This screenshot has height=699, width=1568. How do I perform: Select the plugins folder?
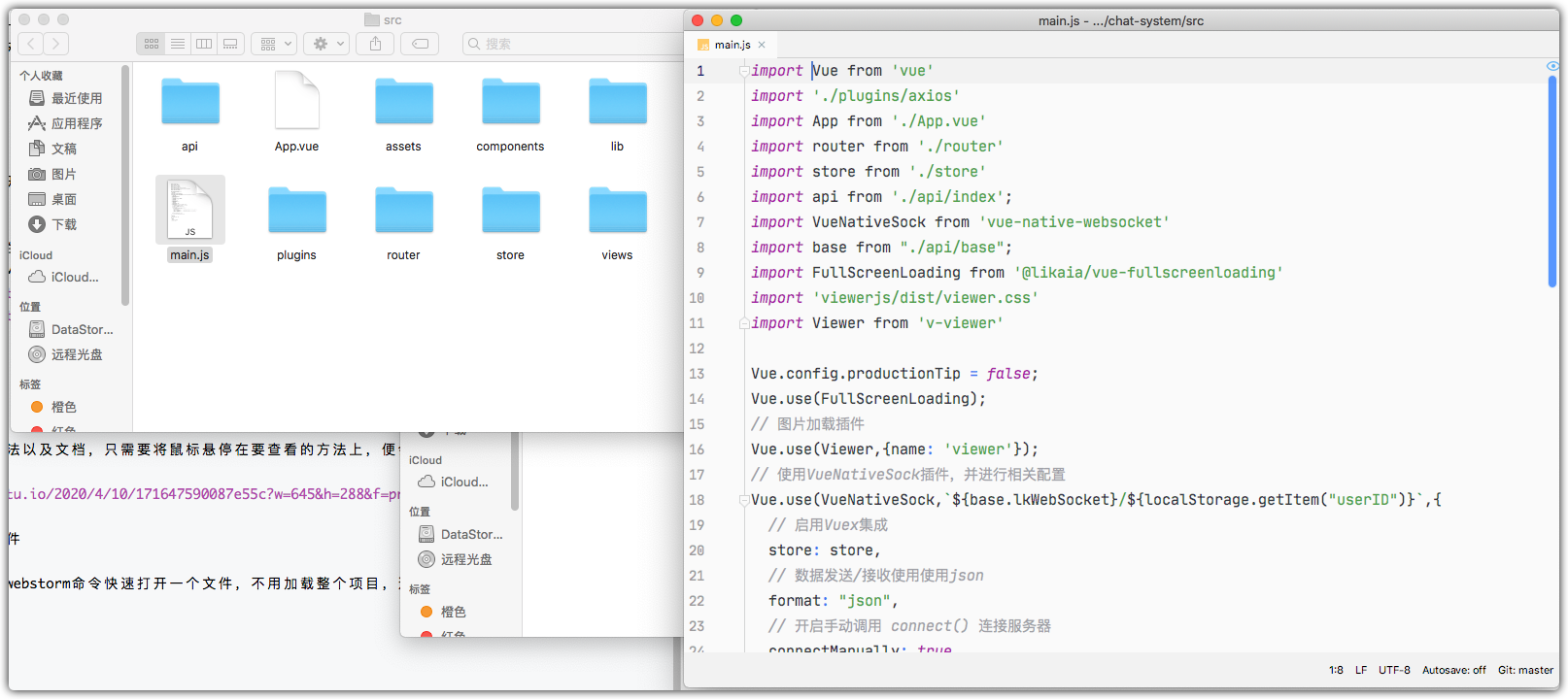point(297,222)
